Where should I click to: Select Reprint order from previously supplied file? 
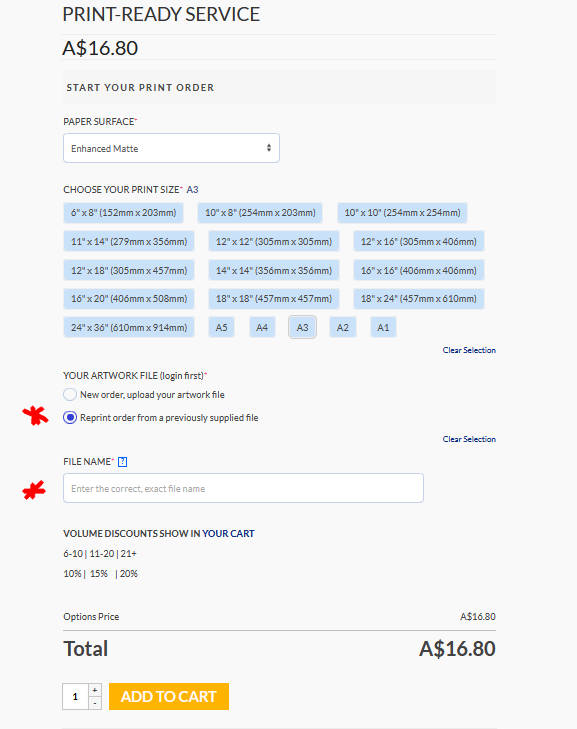click(70, 418)
